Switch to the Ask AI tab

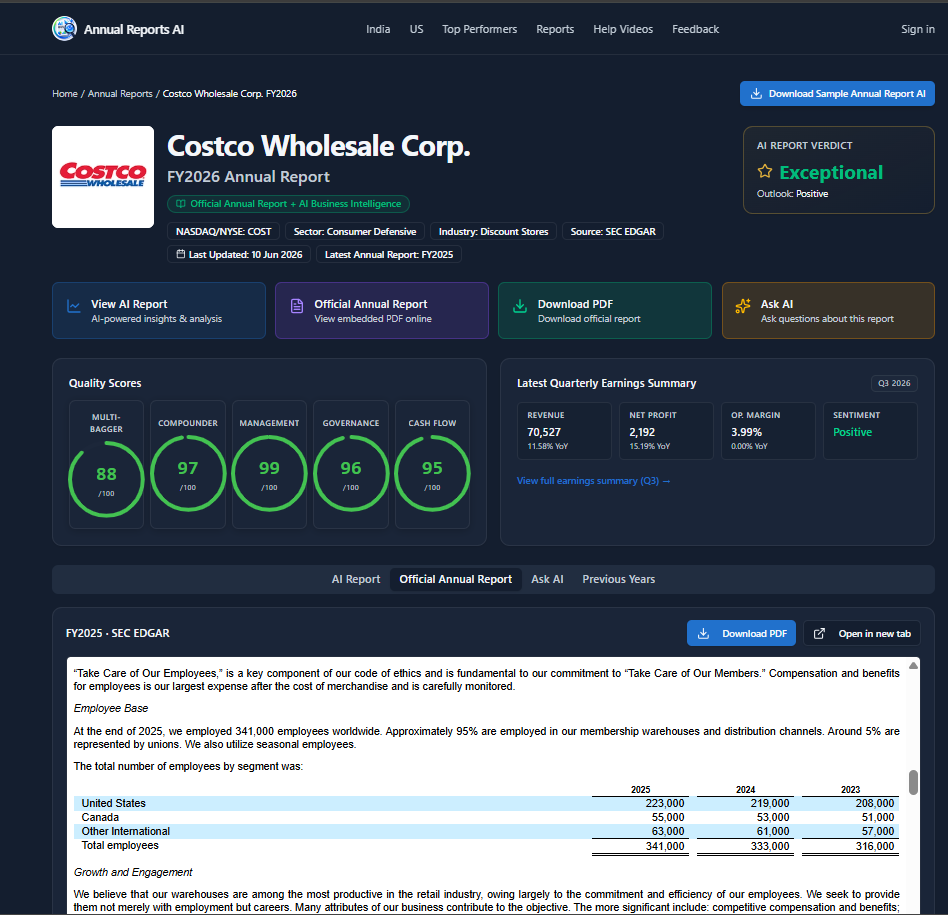(x=547, y=579)
